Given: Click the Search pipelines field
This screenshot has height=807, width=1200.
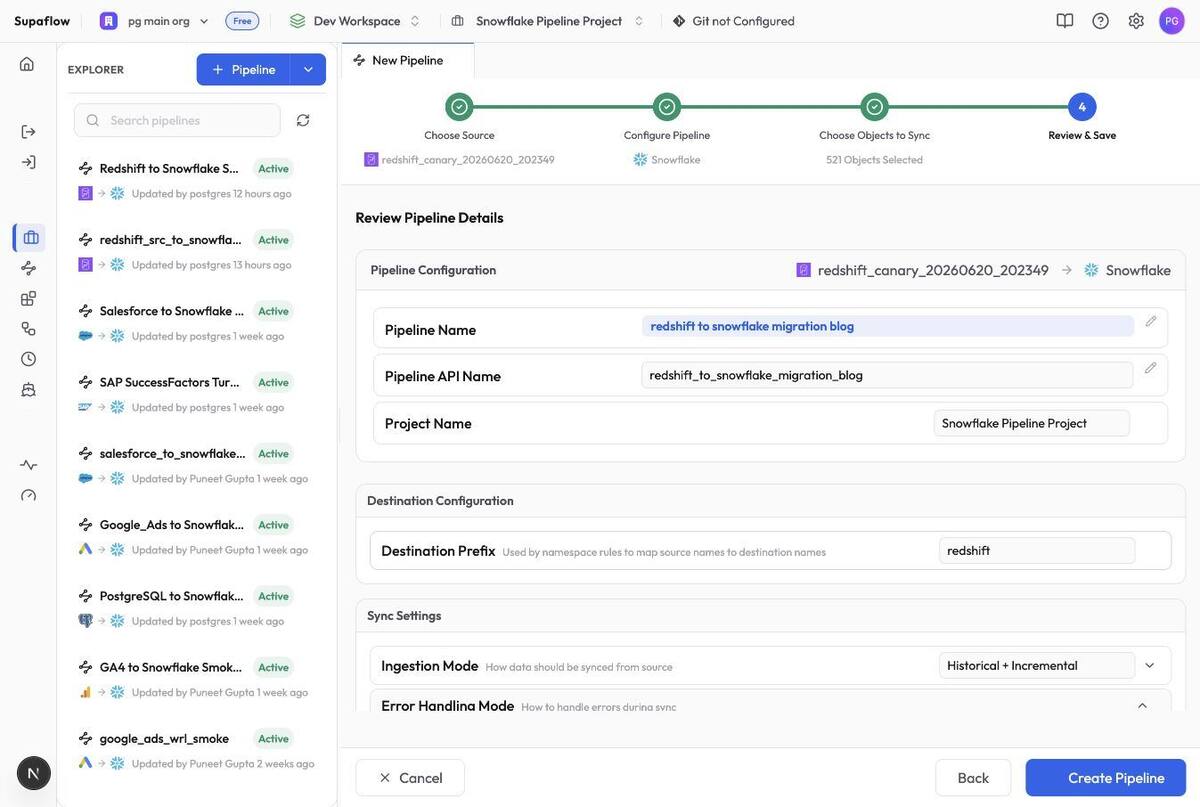Looking at the screenshot, I should click(x=177, y=120).
